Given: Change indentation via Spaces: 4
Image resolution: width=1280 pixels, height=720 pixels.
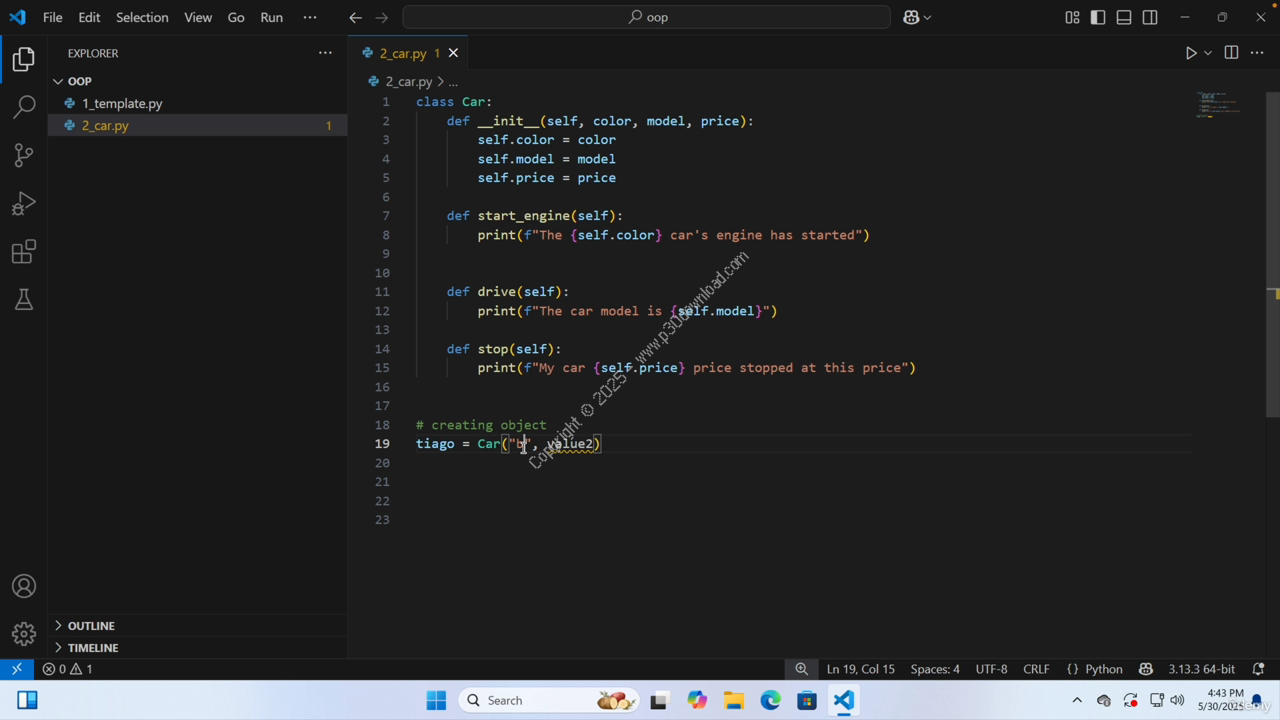Looking at the screenshot, I should (935, 669).
